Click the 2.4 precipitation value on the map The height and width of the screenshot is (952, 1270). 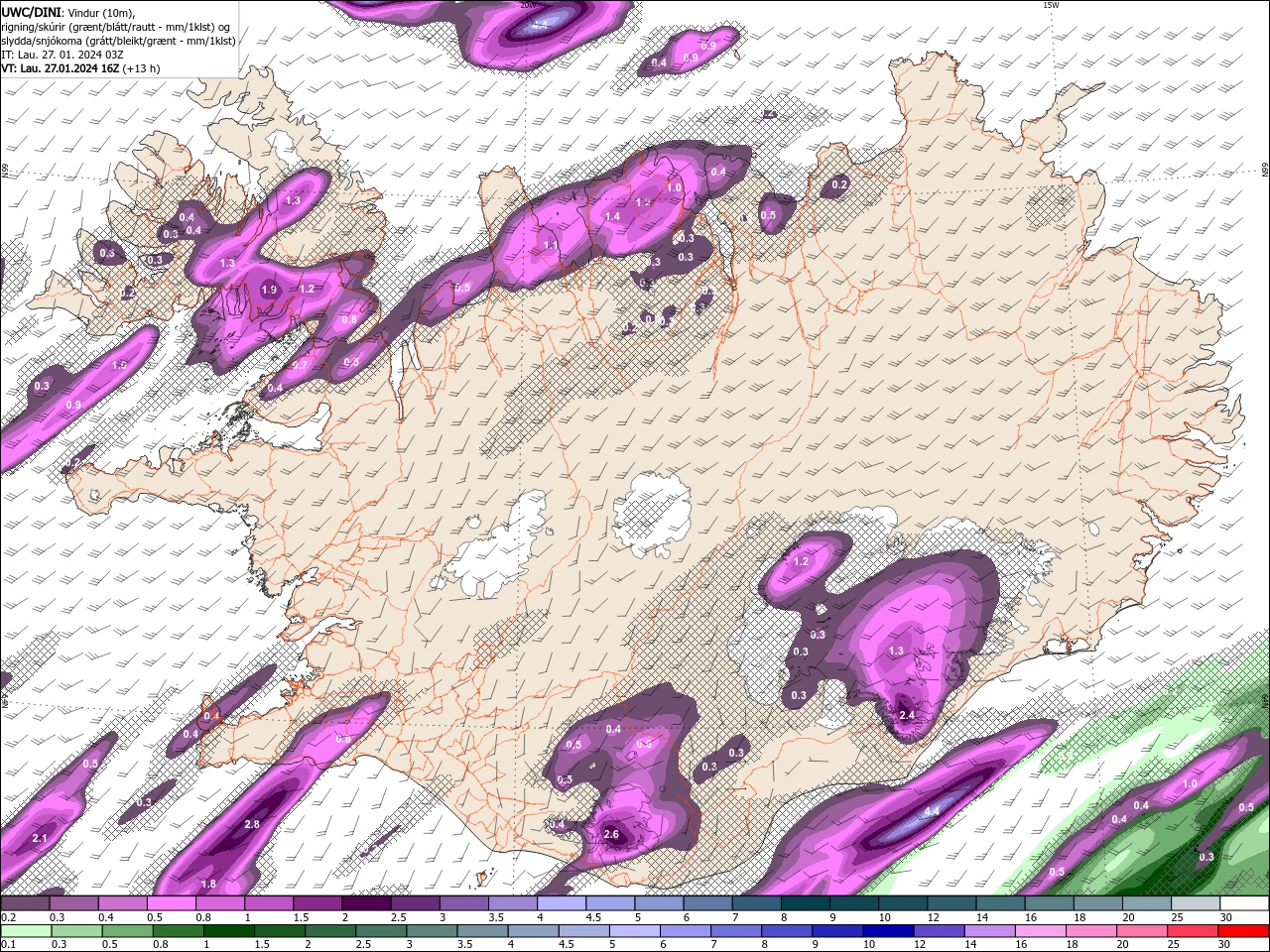click(x=907, y=715)
